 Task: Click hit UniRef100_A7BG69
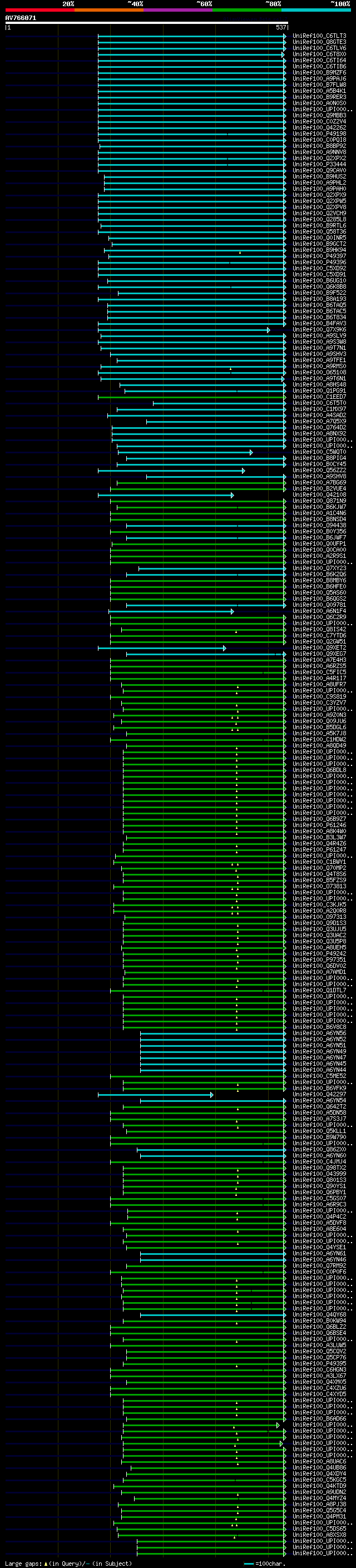coord(319,483)
